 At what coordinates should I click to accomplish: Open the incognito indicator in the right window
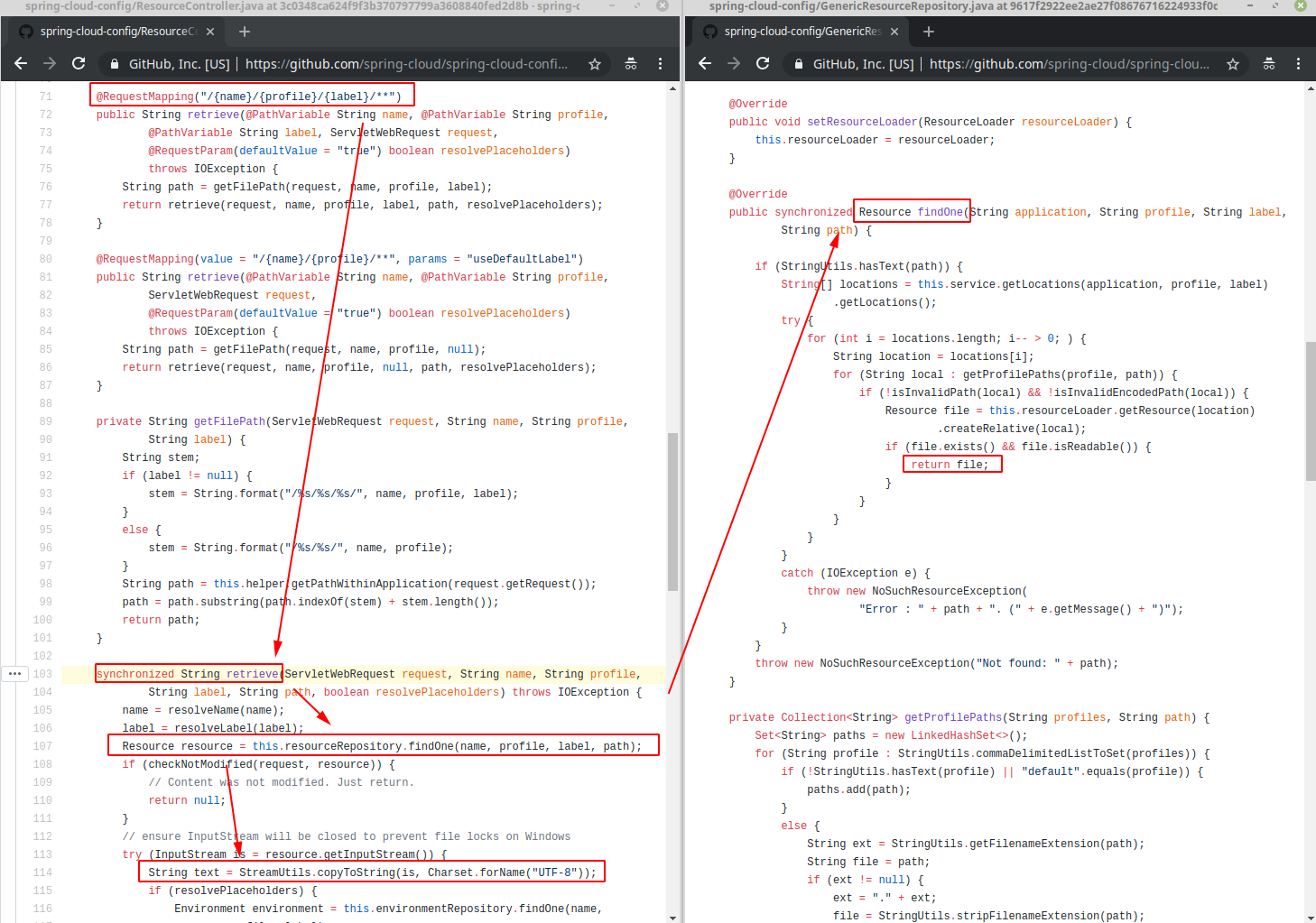(1269, 64)
